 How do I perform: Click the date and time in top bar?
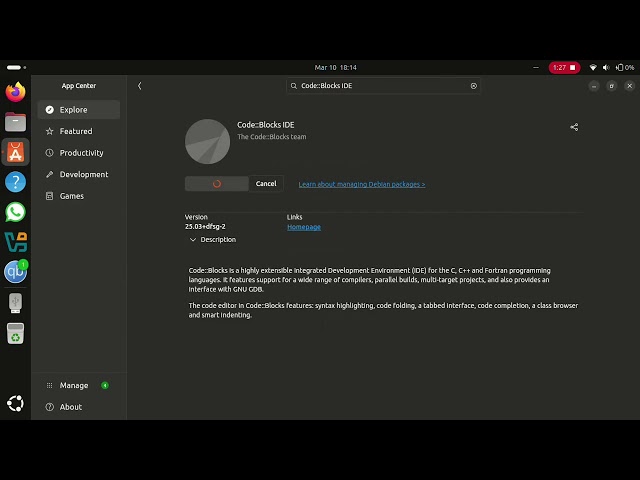(336, 67)
